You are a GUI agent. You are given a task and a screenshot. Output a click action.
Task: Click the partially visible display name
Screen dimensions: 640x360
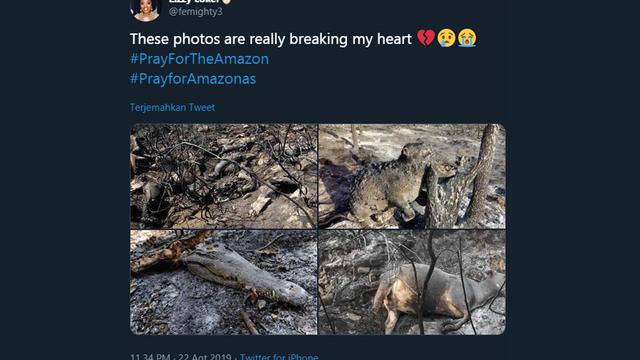pos(195,2)
